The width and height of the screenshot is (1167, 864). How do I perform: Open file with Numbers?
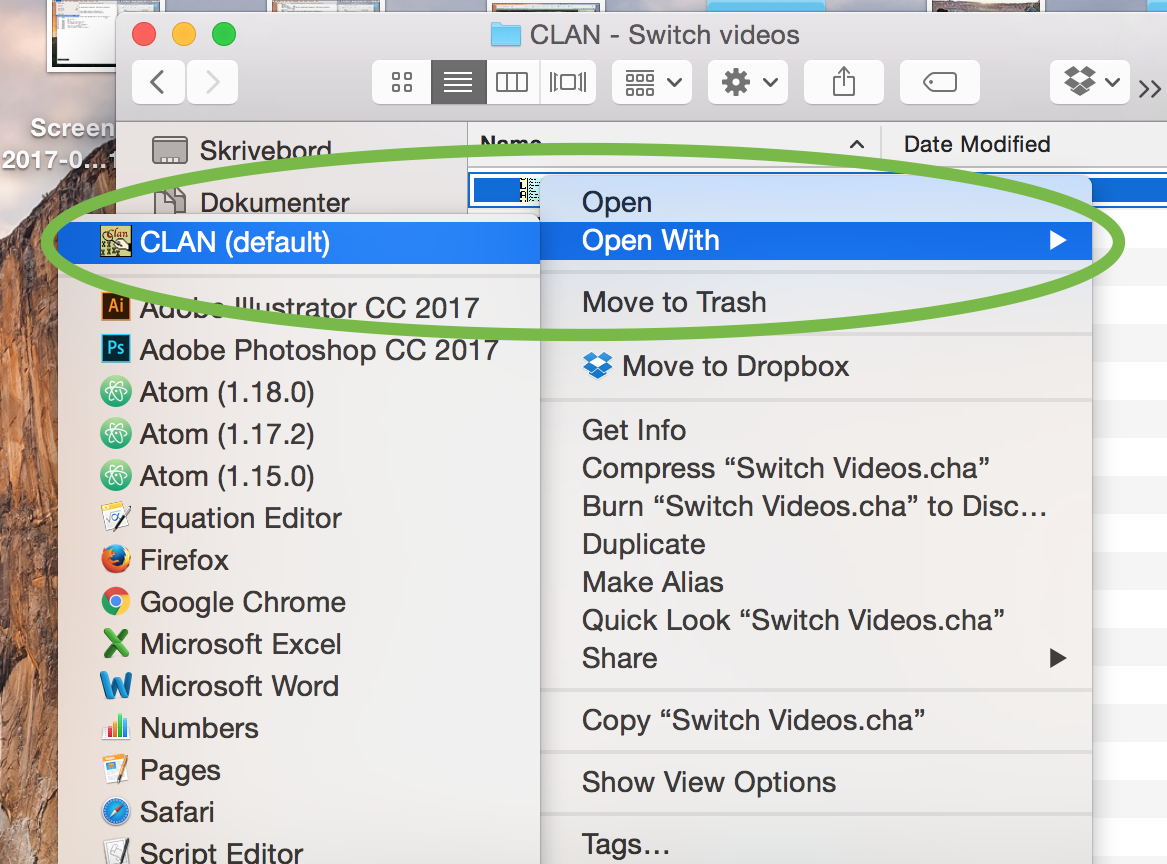coord(299,728)
